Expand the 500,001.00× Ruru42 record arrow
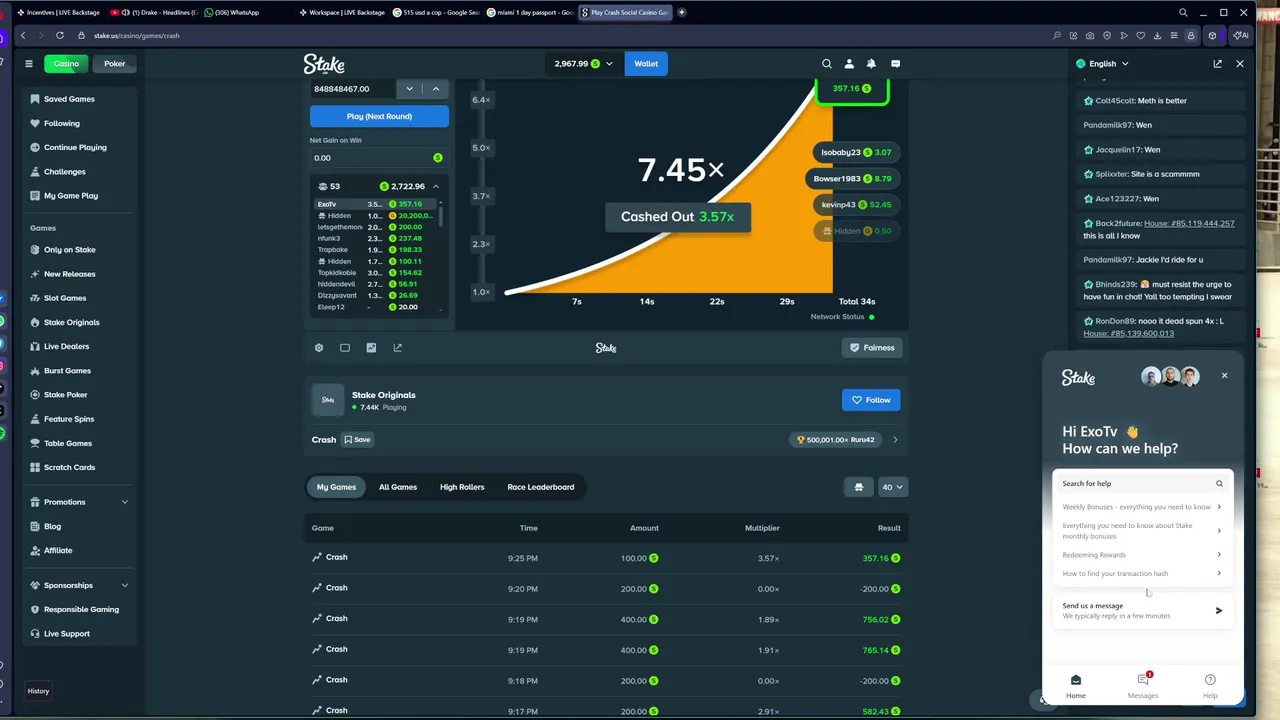This screenshot has width=1280, height=720. click(895, 440)
